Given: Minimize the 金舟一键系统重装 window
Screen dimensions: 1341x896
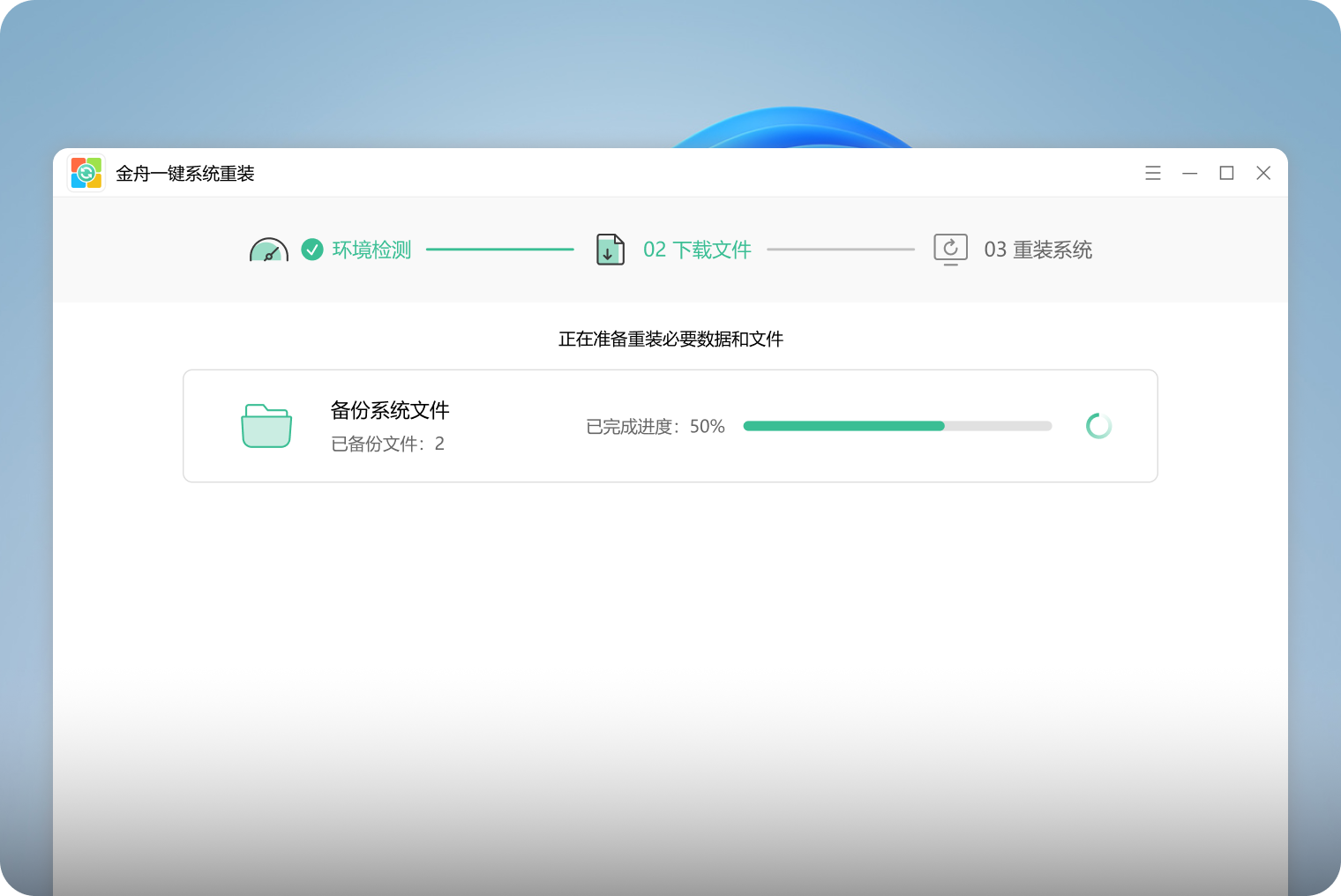Looking at the screenshot, I should pos(1189,173).
